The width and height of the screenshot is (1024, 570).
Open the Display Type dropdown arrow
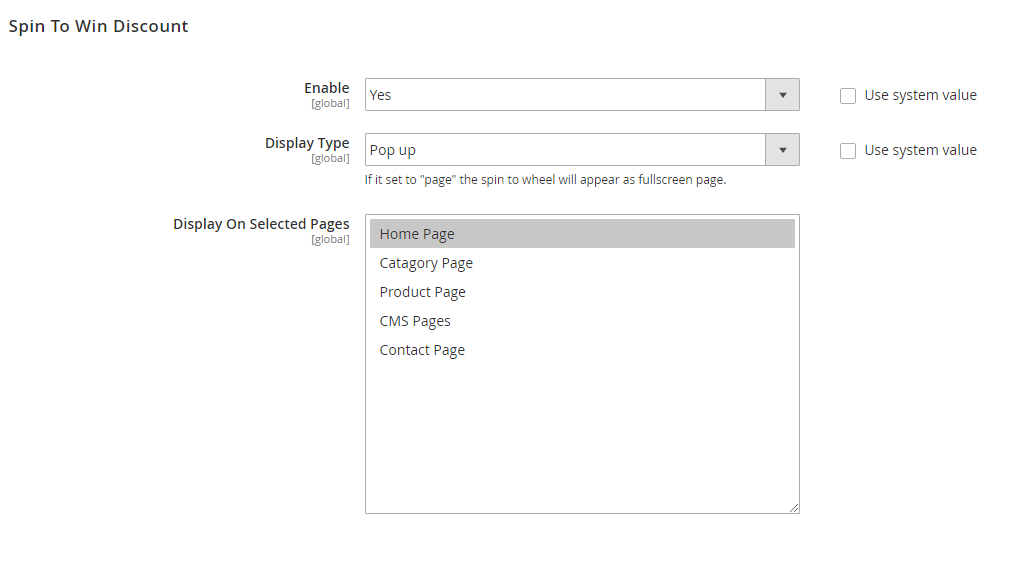pos(782,150)
